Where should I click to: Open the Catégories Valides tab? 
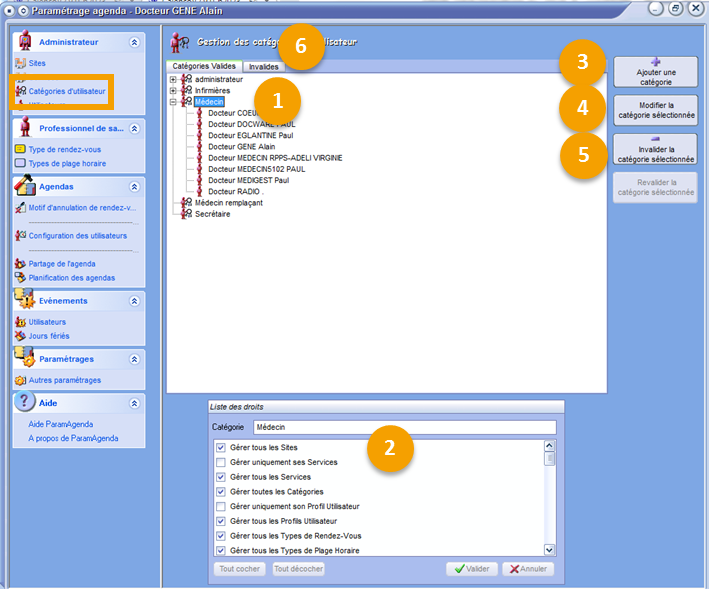click(x=204, y=66)
